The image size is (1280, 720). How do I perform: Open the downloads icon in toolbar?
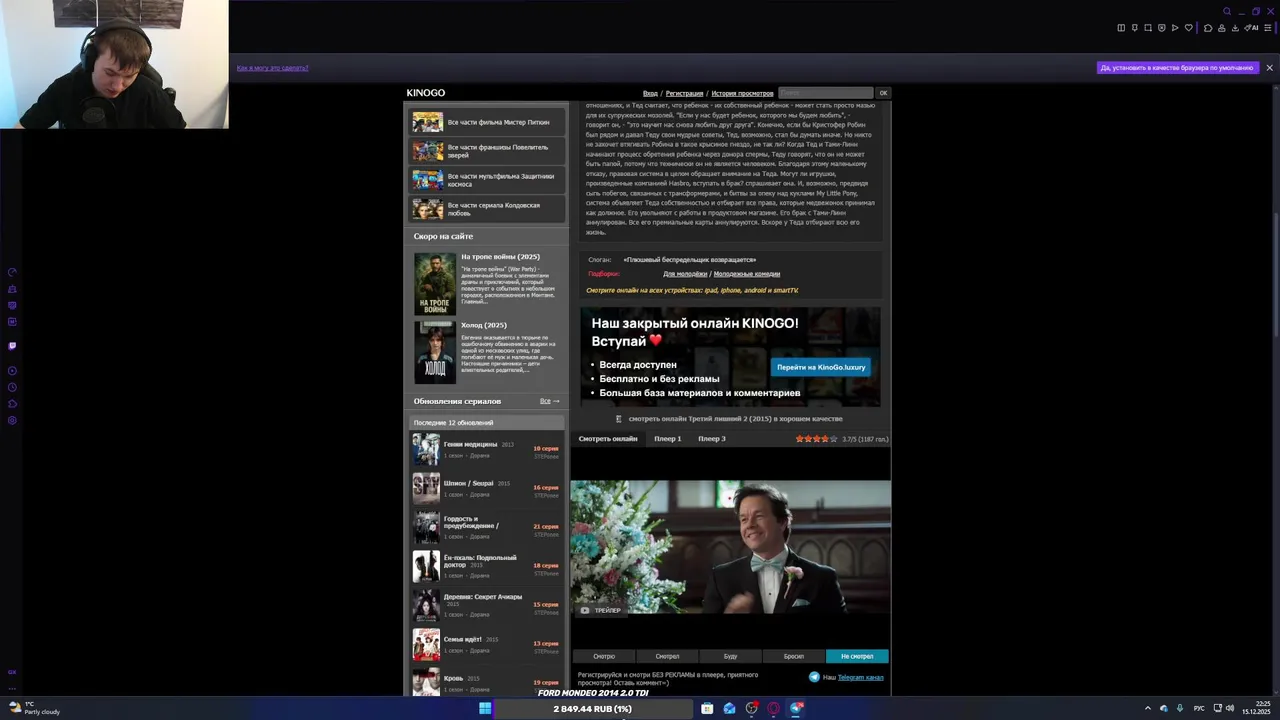(x=1235, y=28)
